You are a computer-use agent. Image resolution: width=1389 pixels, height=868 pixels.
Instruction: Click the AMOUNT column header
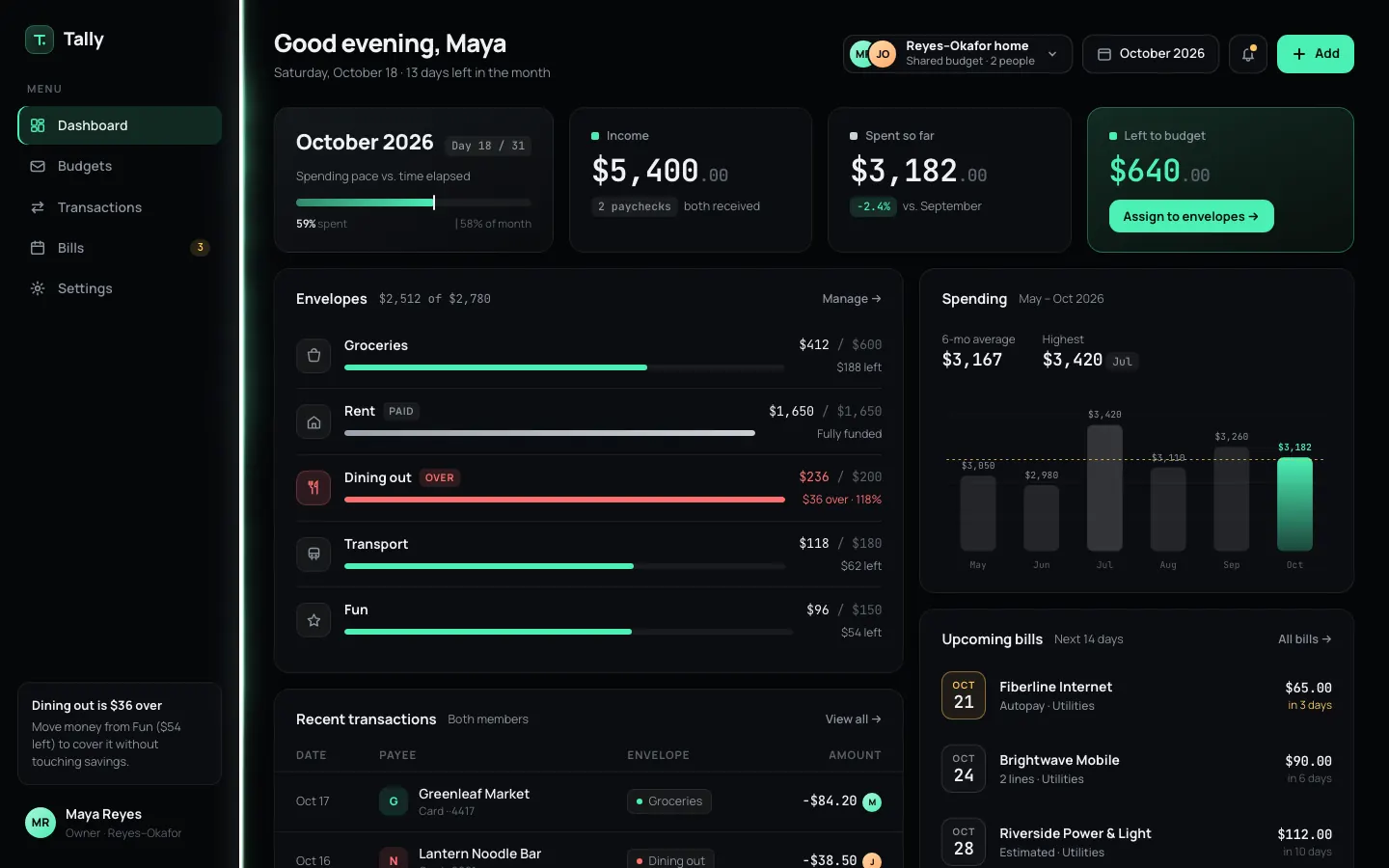pyautogui.click(x=855, y=755)
